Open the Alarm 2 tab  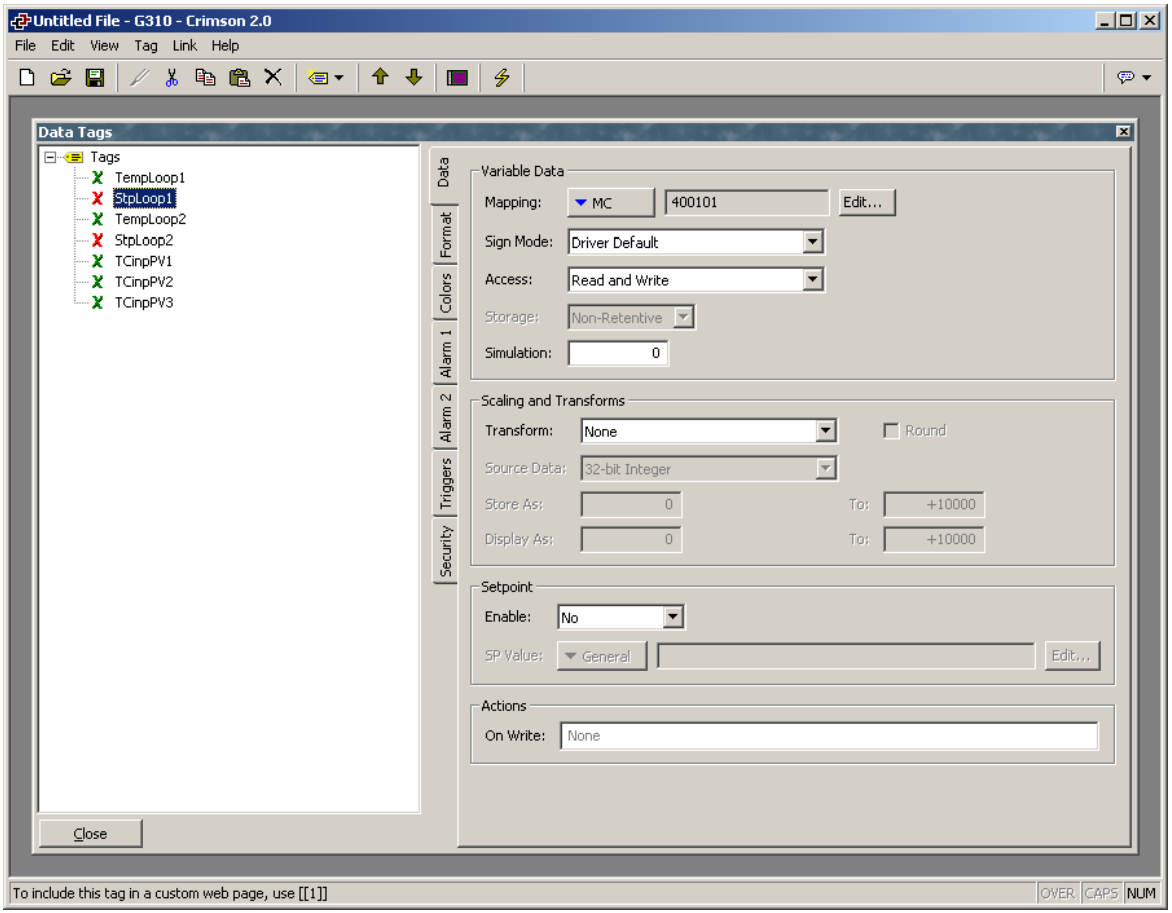445,418
